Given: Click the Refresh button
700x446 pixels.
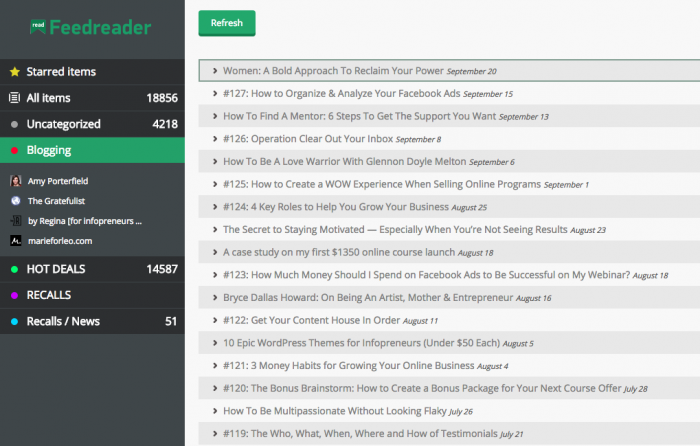Looking at the screenshot, I should pos(227,23).
